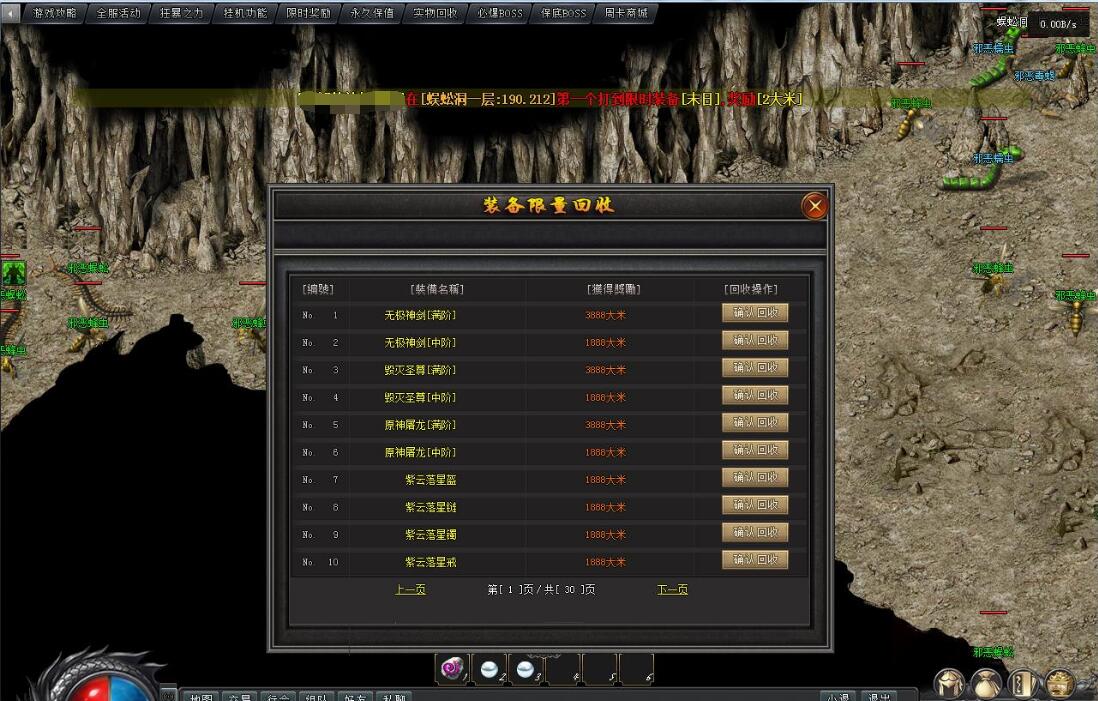Open the character armor icon at bottom right
The height and width of the screenshot is (701, 1098).
pyautogui.click(x=949, y=683)
